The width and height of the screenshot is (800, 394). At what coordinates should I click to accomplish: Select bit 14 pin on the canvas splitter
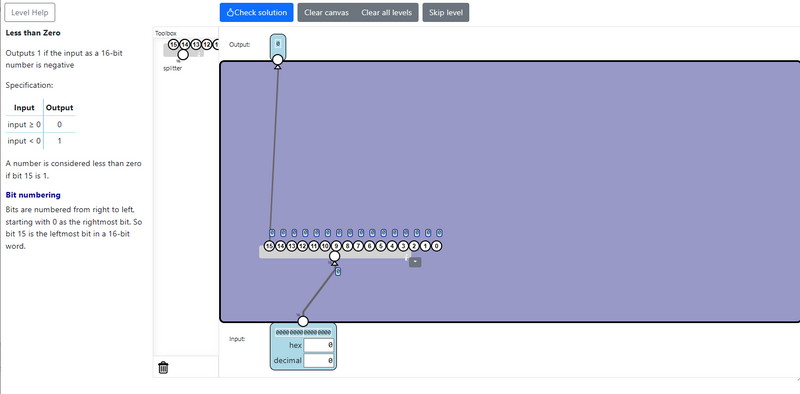point(280,246)
